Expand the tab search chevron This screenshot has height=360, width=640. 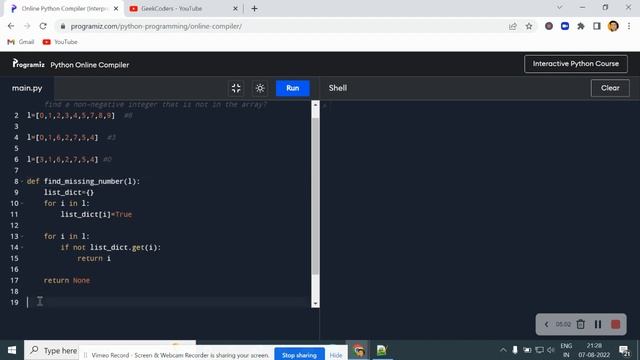(560, 7)
